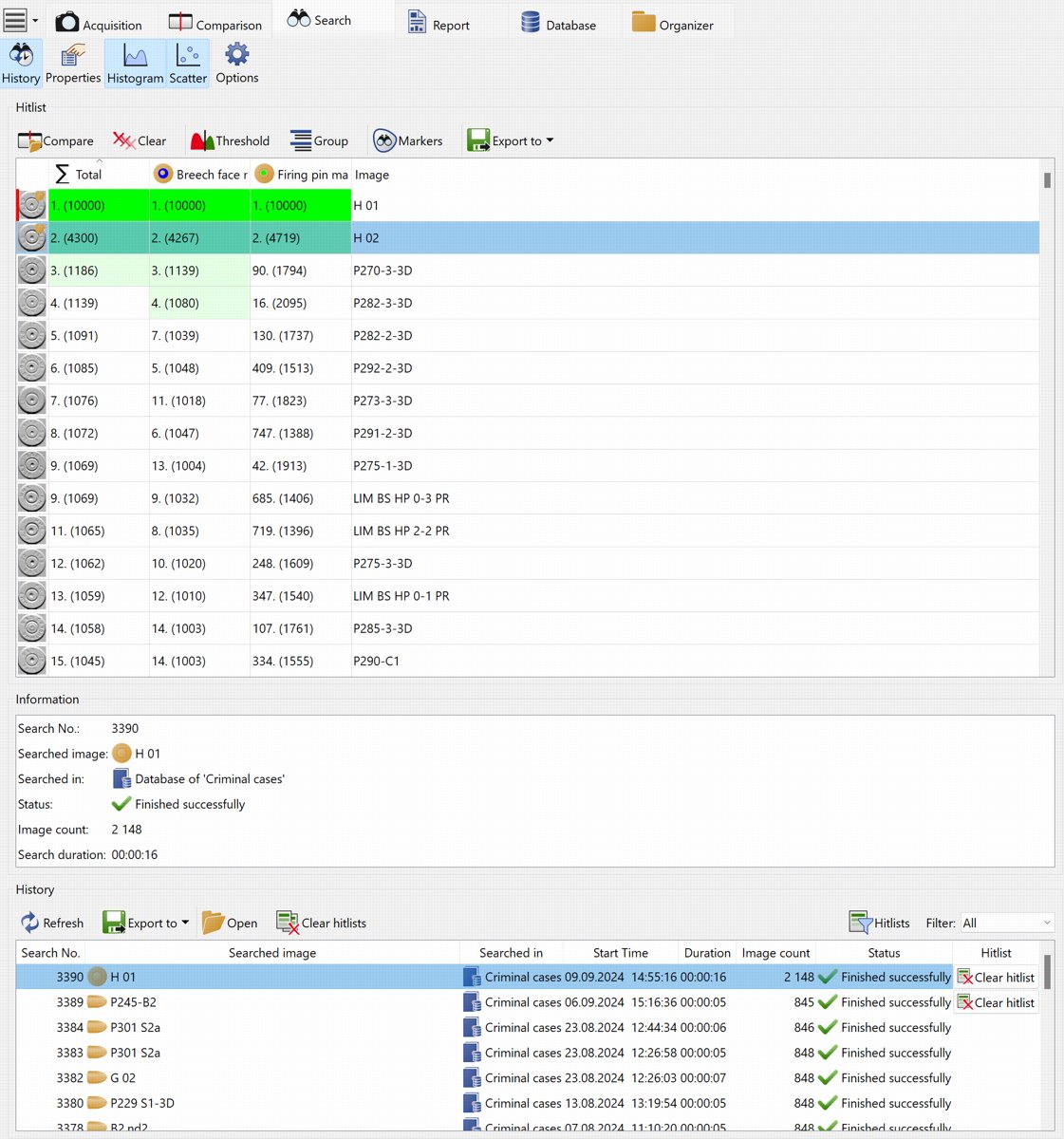Screen dimensions: 1064x1139
Task: Switch to the Database tab
Action: tap(559, 24)
